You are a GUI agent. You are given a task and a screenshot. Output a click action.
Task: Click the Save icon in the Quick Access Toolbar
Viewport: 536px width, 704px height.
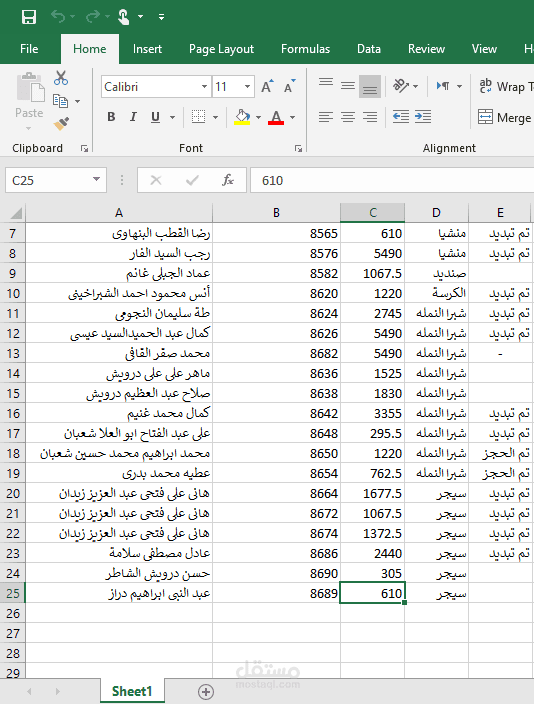tap(29, 17)
